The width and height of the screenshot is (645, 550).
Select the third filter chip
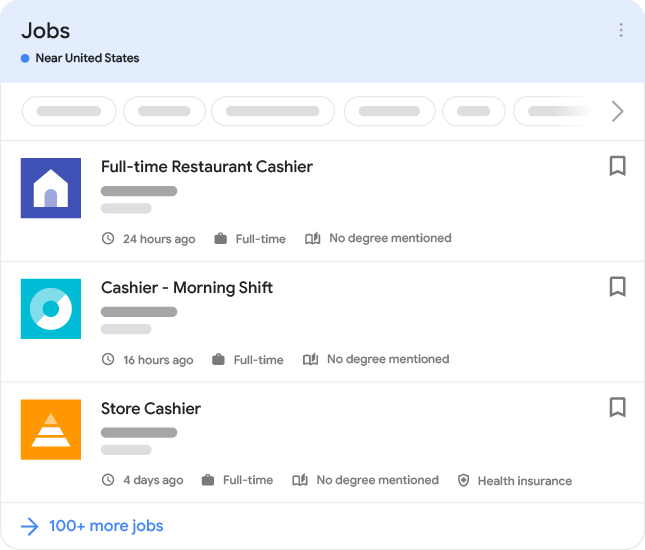(x=272, y=111)
